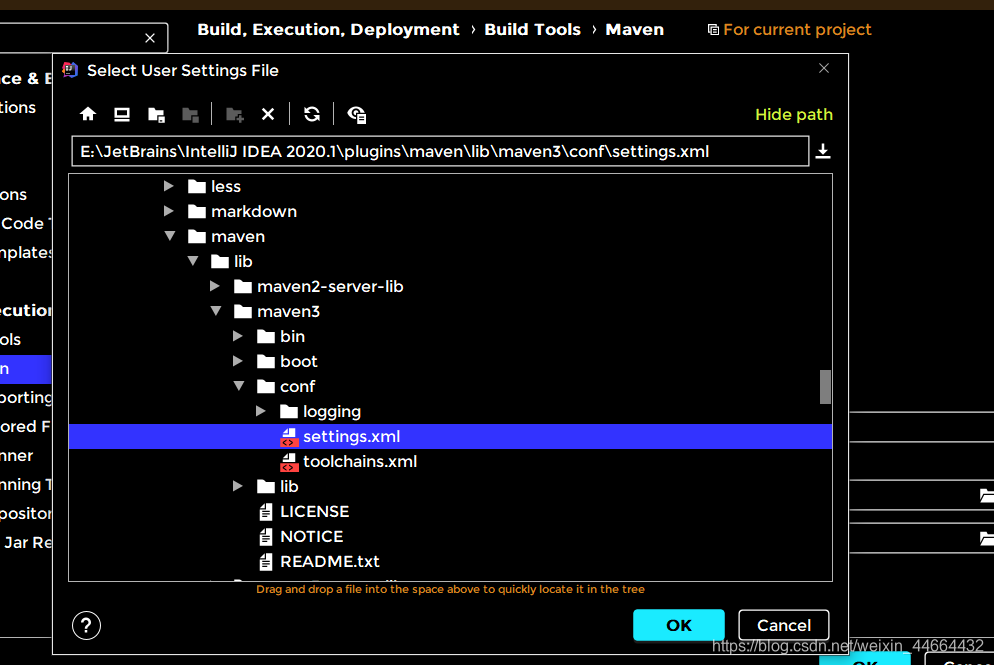Screen dimensions: 994x665
Task: Toggle Show Hidden Files and Directories icon
Action: [x=357, y=115]
